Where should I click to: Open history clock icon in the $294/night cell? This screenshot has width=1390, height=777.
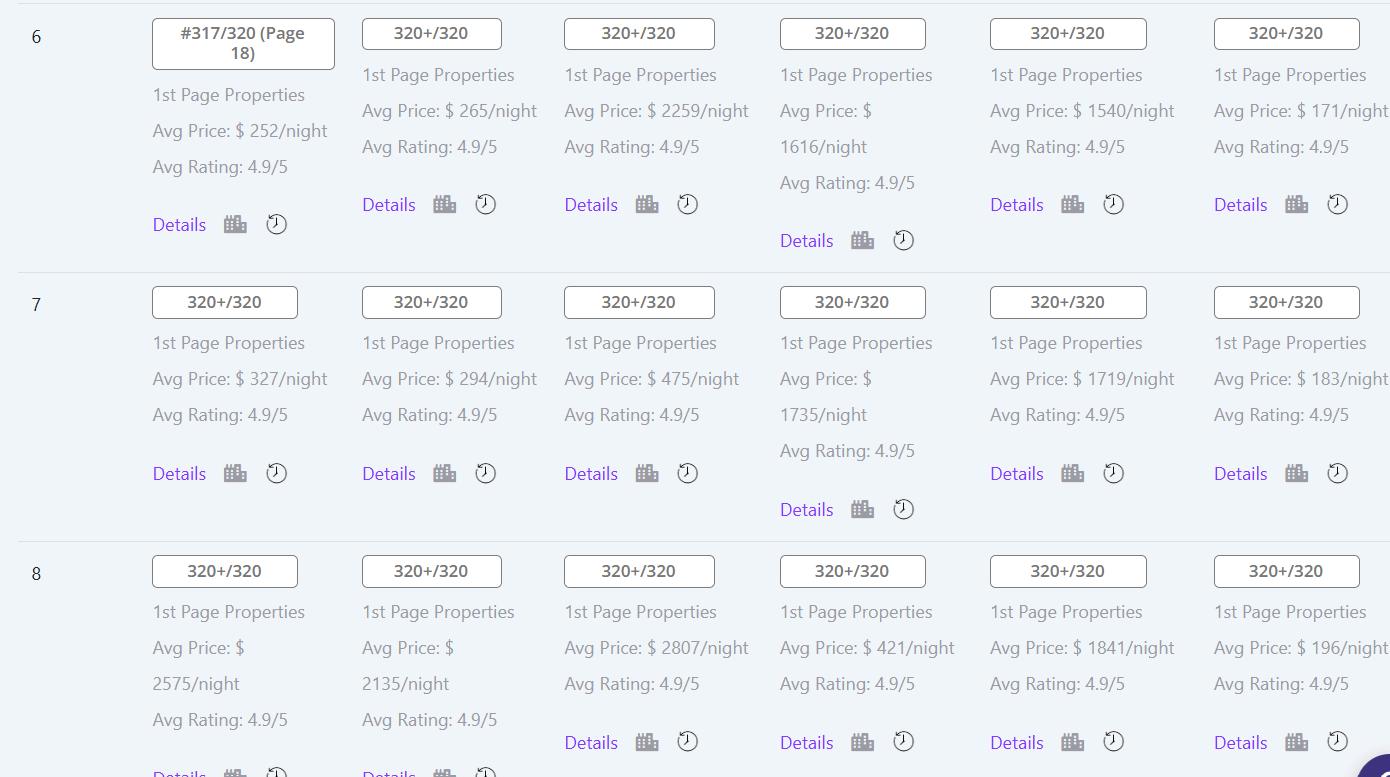[x=486, y=473]
